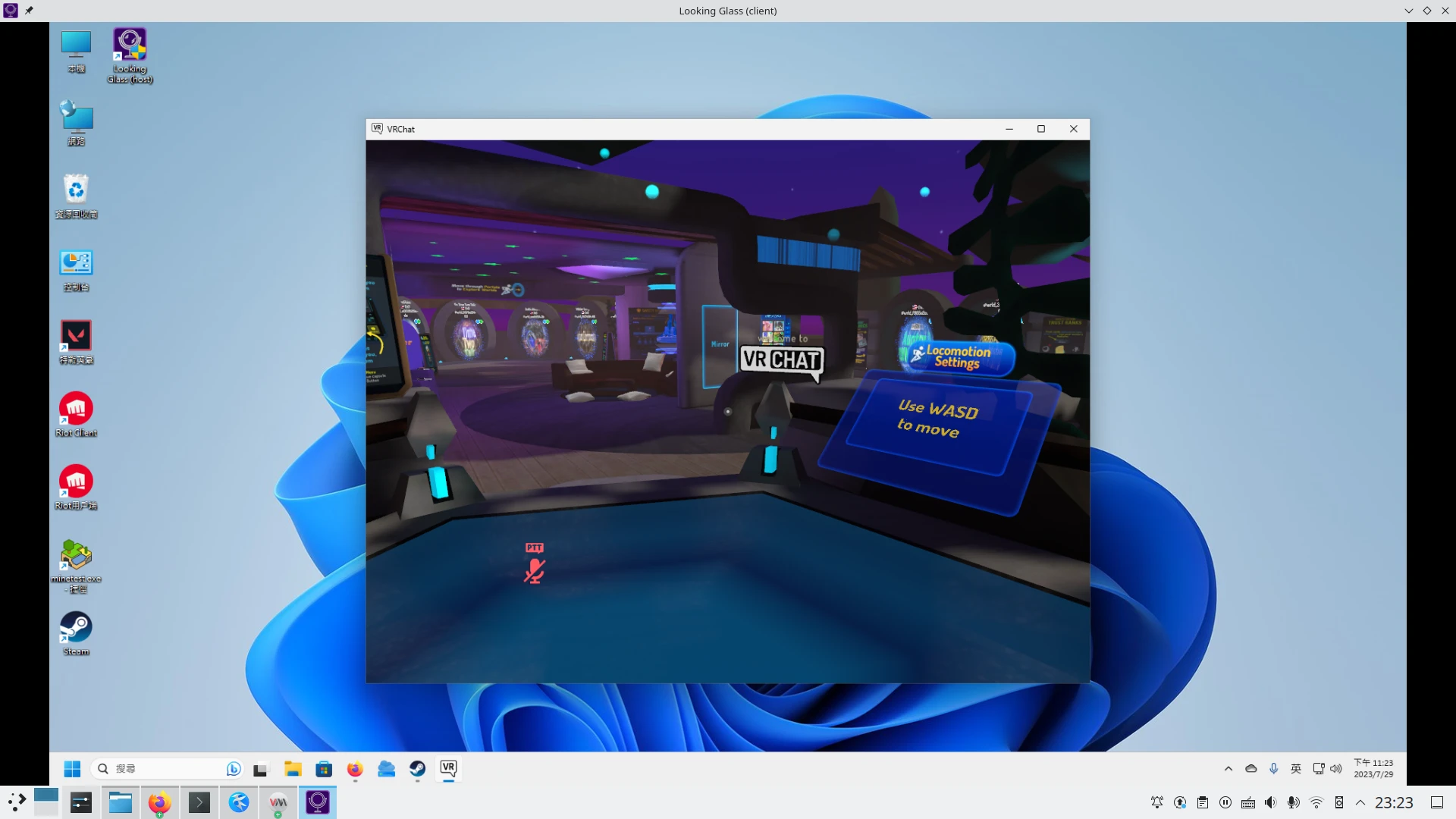
Task: Expand Windows hidden tray icons chevron
Action: point(1228,768)
